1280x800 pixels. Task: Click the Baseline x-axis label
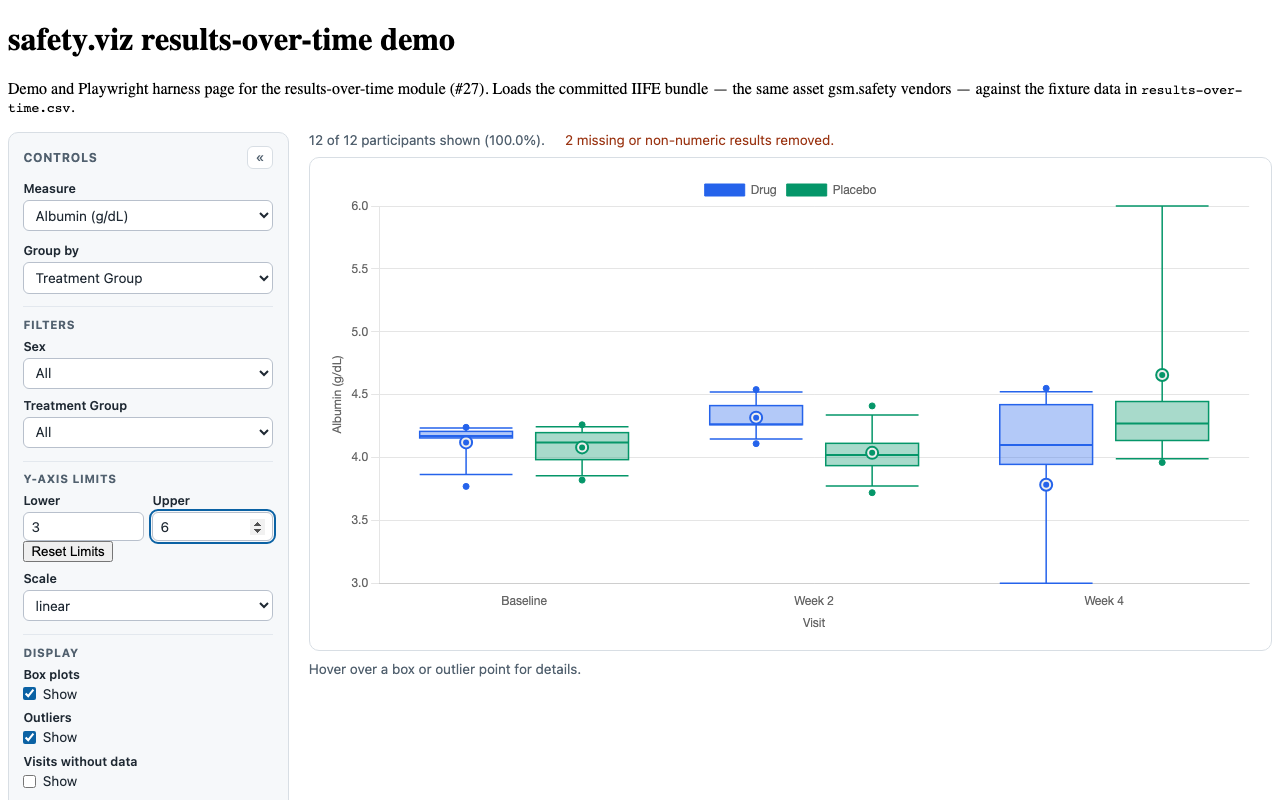point(524,601)
